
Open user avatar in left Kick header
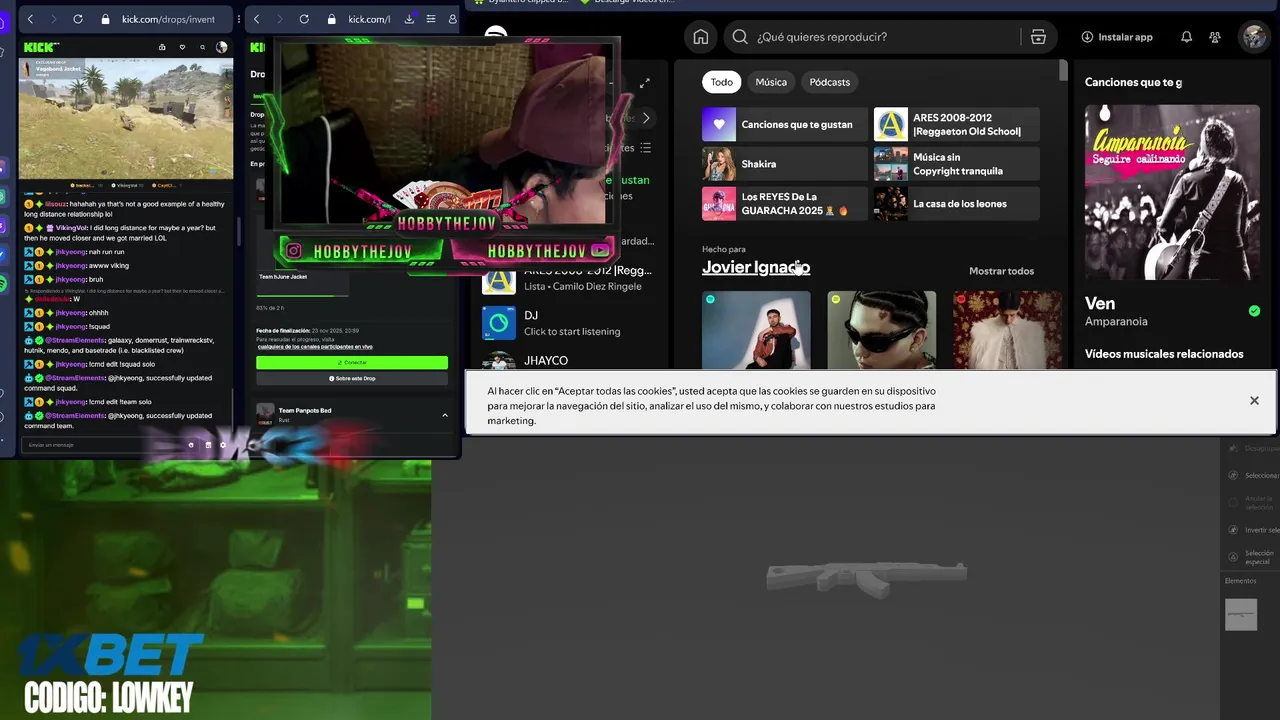(x=222, y=47)
